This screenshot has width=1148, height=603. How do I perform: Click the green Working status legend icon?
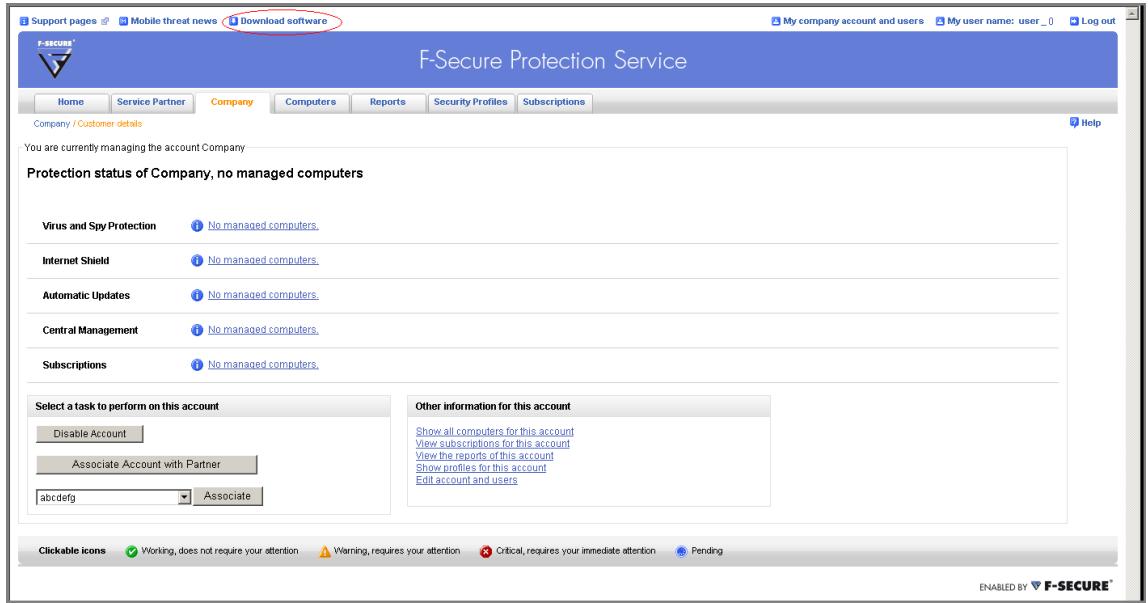(x=132, y=552)
